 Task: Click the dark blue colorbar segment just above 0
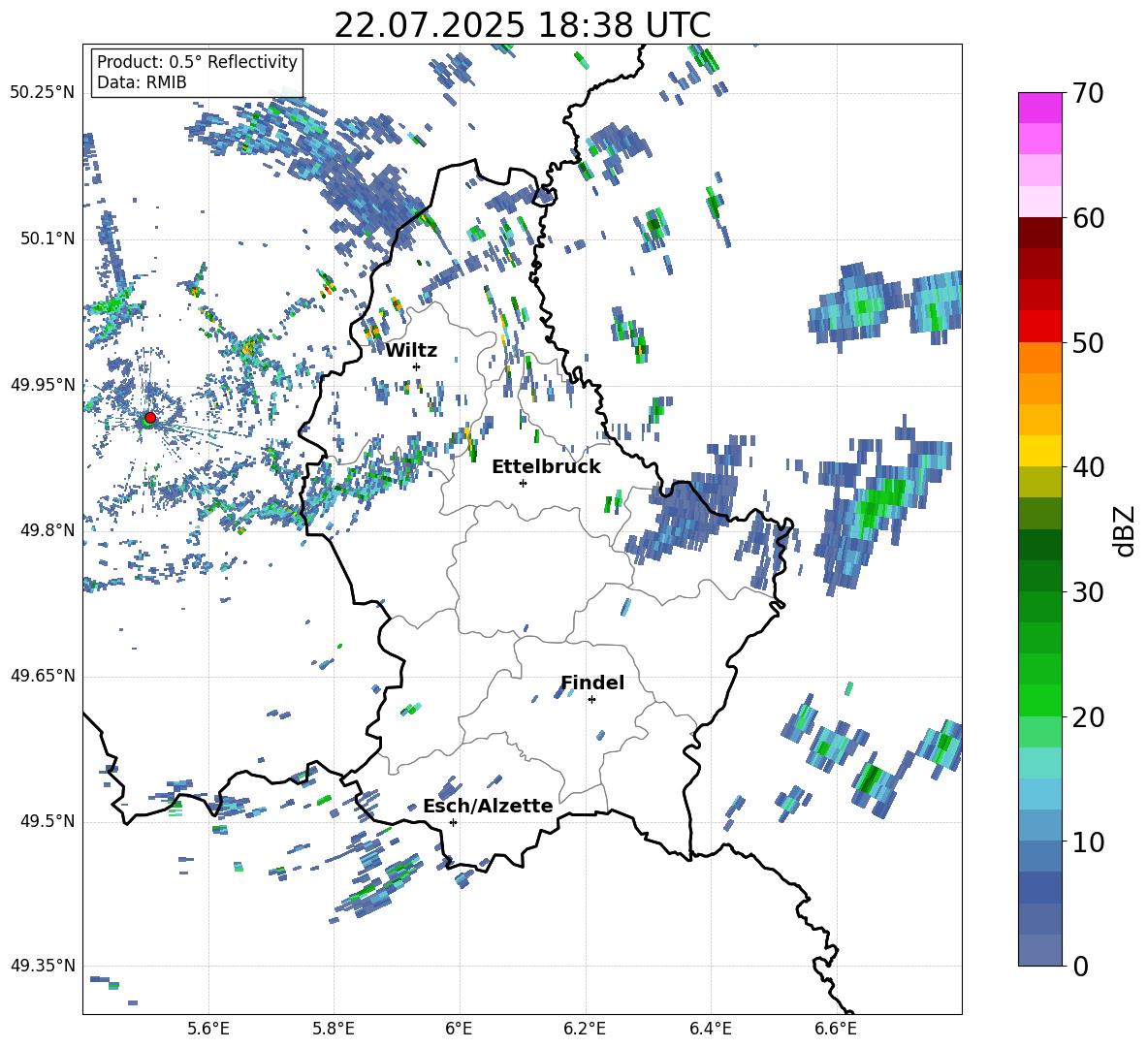coord(1039,950)
